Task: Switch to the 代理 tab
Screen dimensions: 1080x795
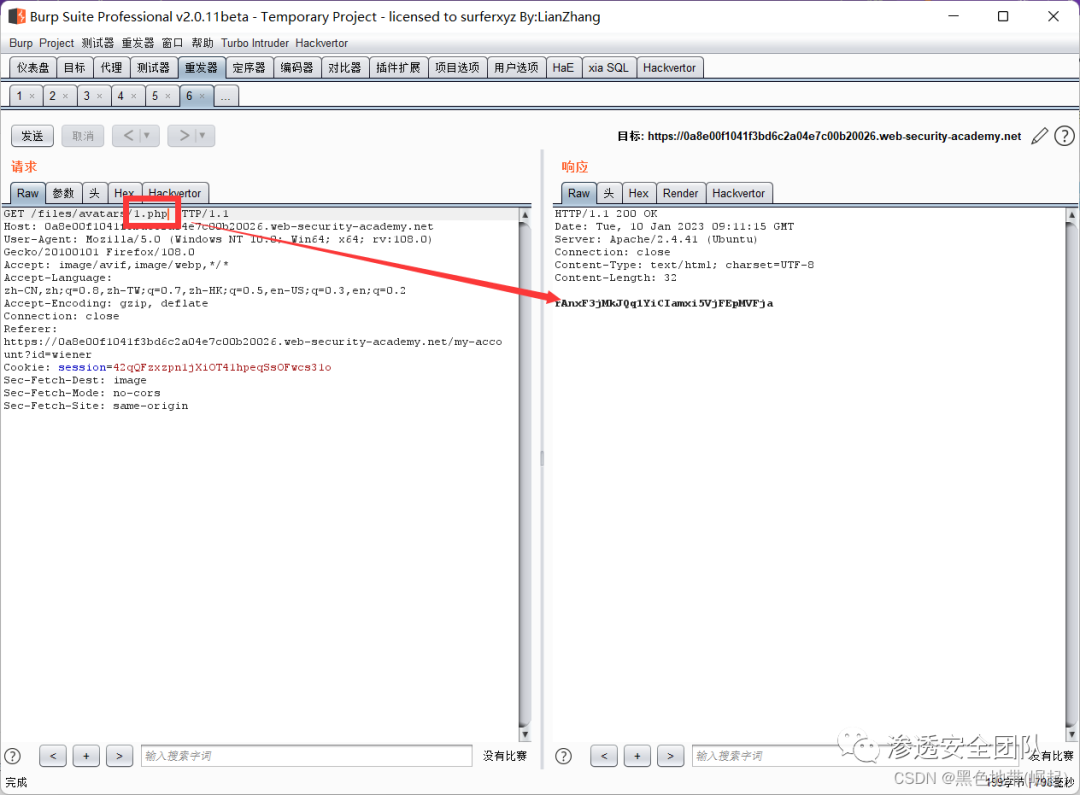Action: [x=111, y=68]
